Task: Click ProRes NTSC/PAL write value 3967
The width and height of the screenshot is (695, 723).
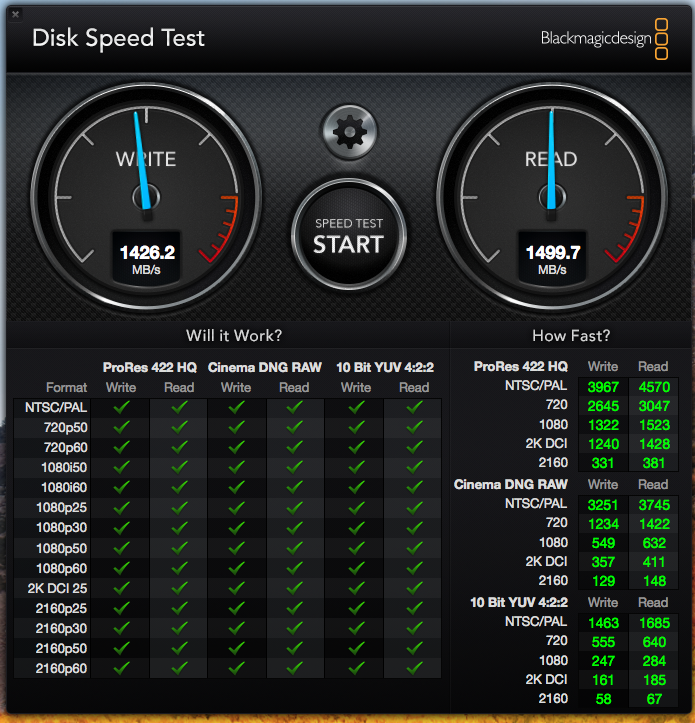Action: (x=603, y=387)
